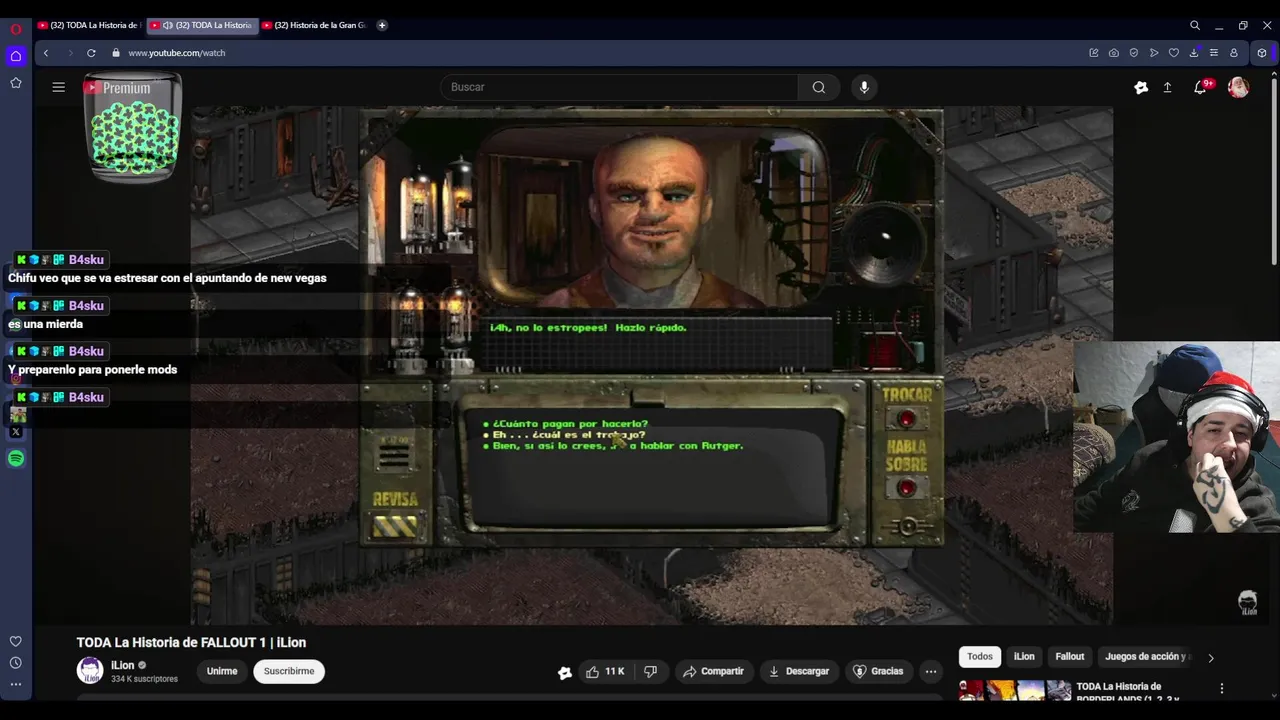Screen dimensions: 1280x720
Task: Open iLion channel name link
Action: coord(122,665)
